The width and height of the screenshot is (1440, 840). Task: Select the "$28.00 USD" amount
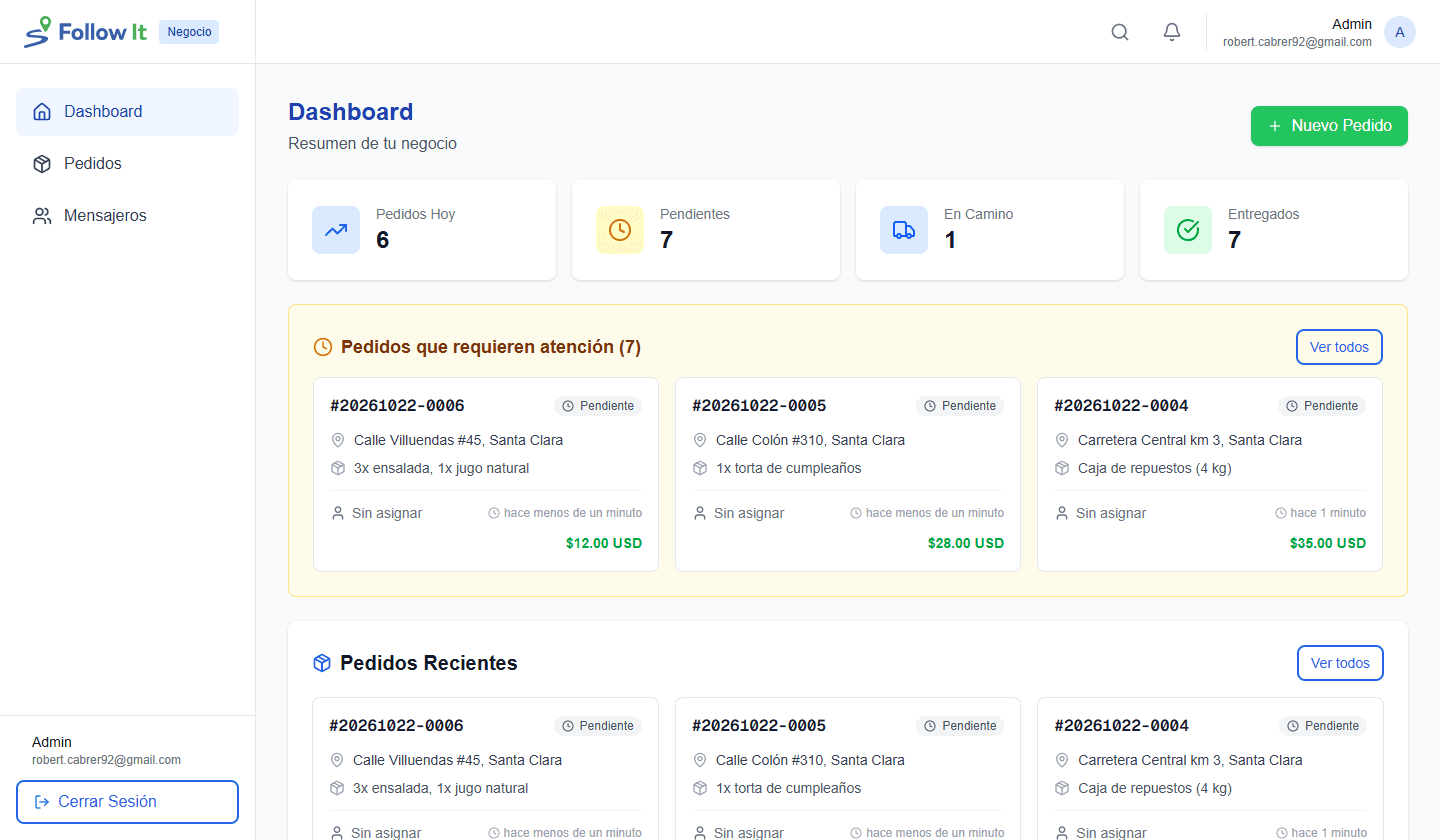tap(966, 543)
